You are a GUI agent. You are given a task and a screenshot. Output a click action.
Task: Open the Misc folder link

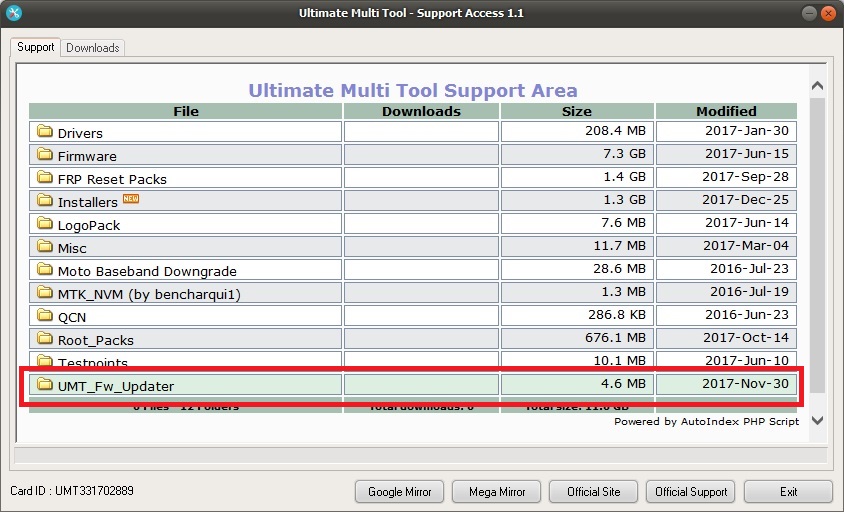pos(72,248)
